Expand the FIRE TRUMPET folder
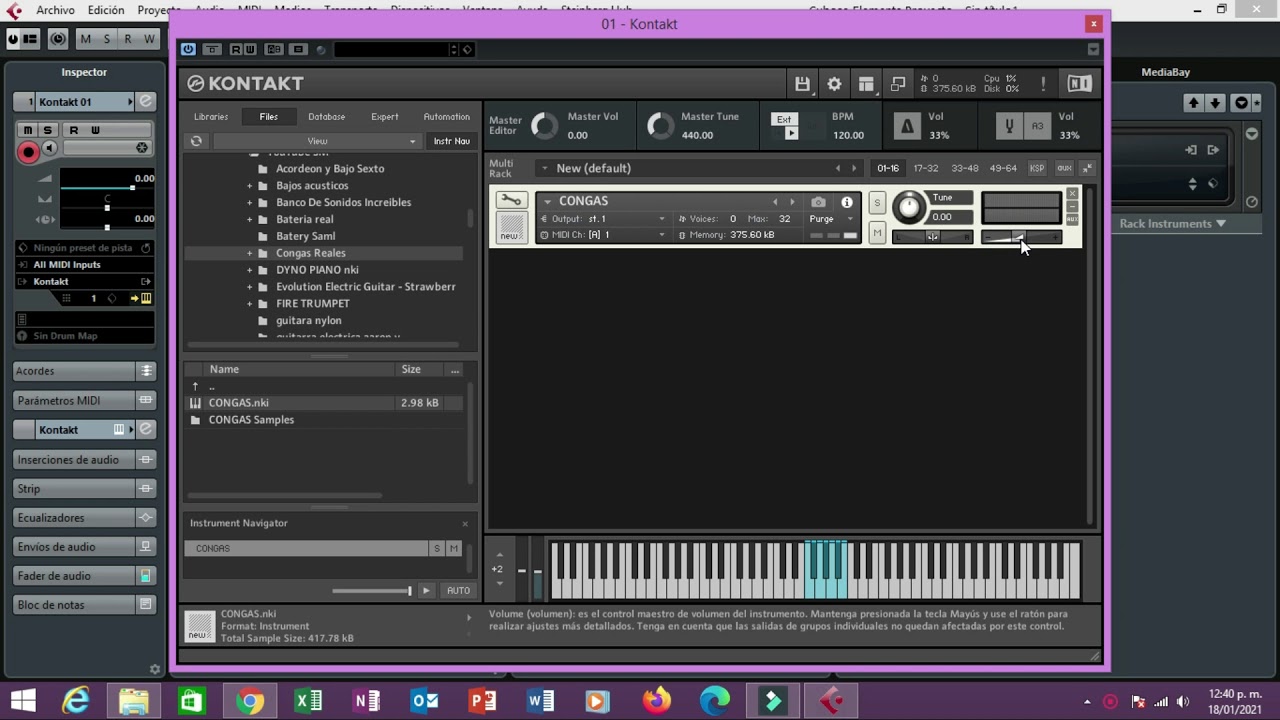Image resolution: width=1280 pixels, height=720 pixels. (250, 304)
